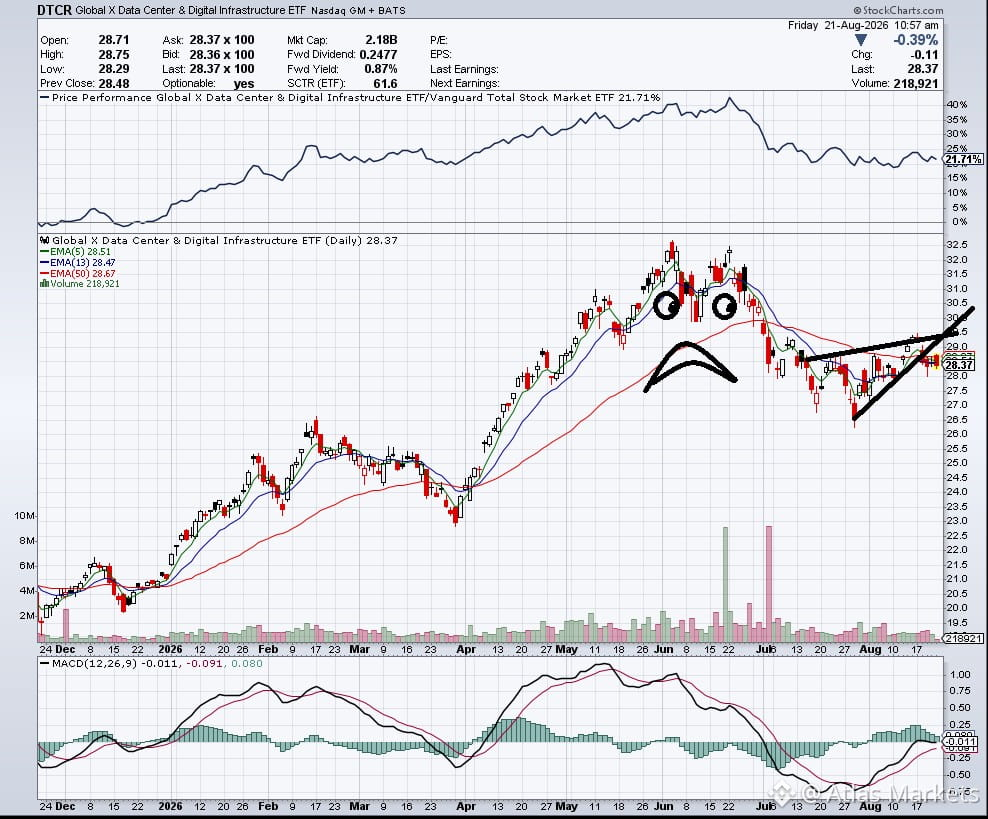Click the 32.5 price axis label

tap(956, 244)
